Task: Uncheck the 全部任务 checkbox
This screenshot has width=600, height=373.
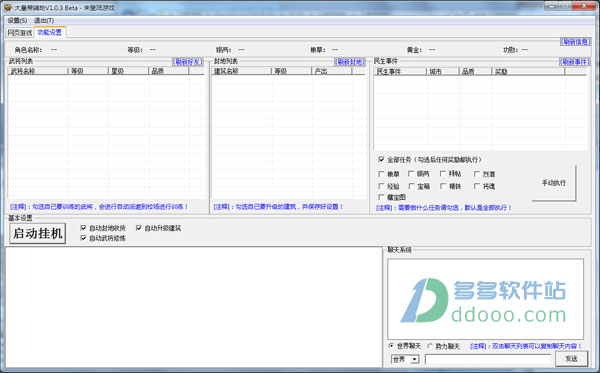Action: [x=381, y=160]
